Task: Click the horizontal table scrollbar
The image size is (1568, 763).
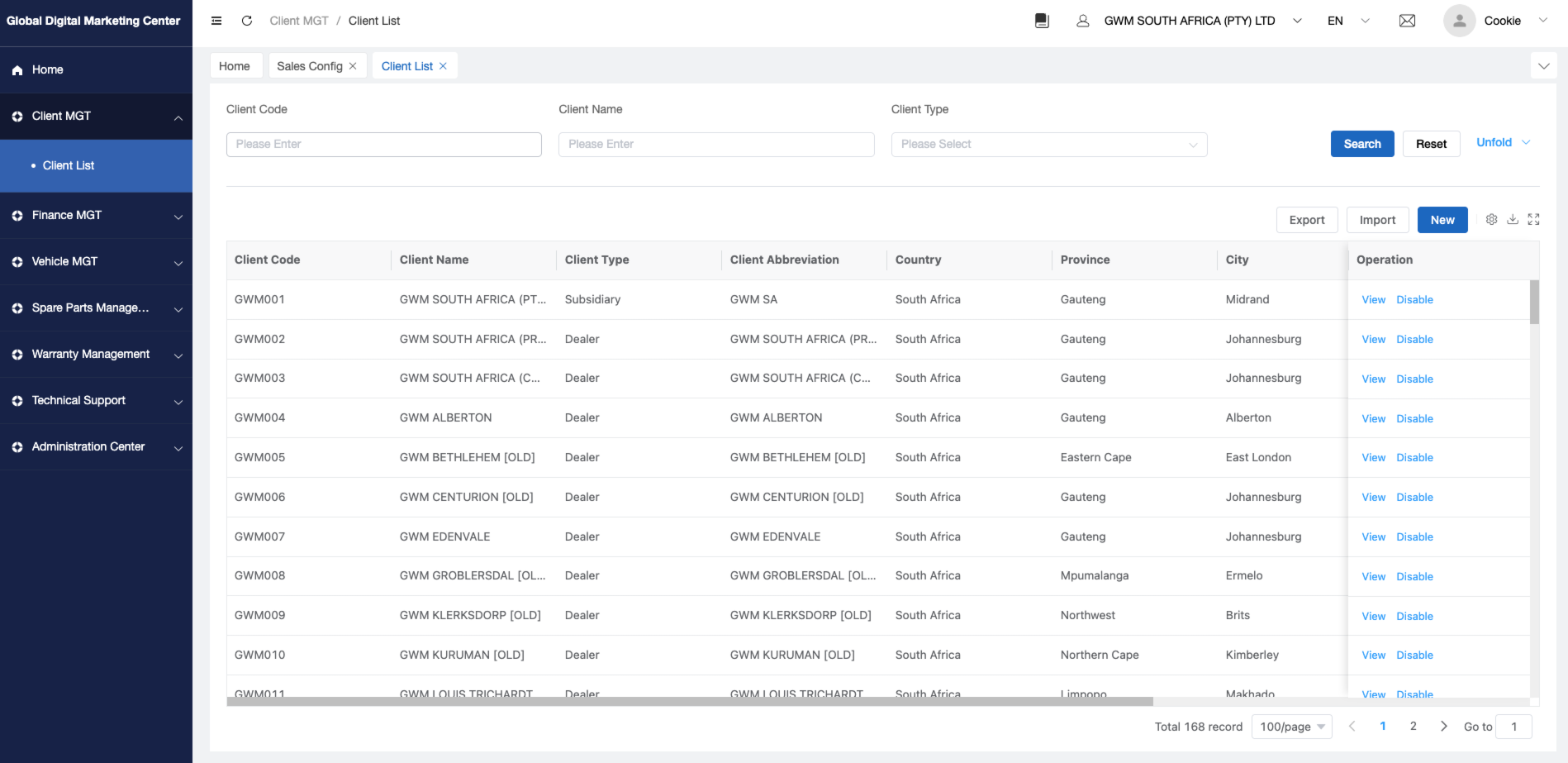Action: coord(689,702)
